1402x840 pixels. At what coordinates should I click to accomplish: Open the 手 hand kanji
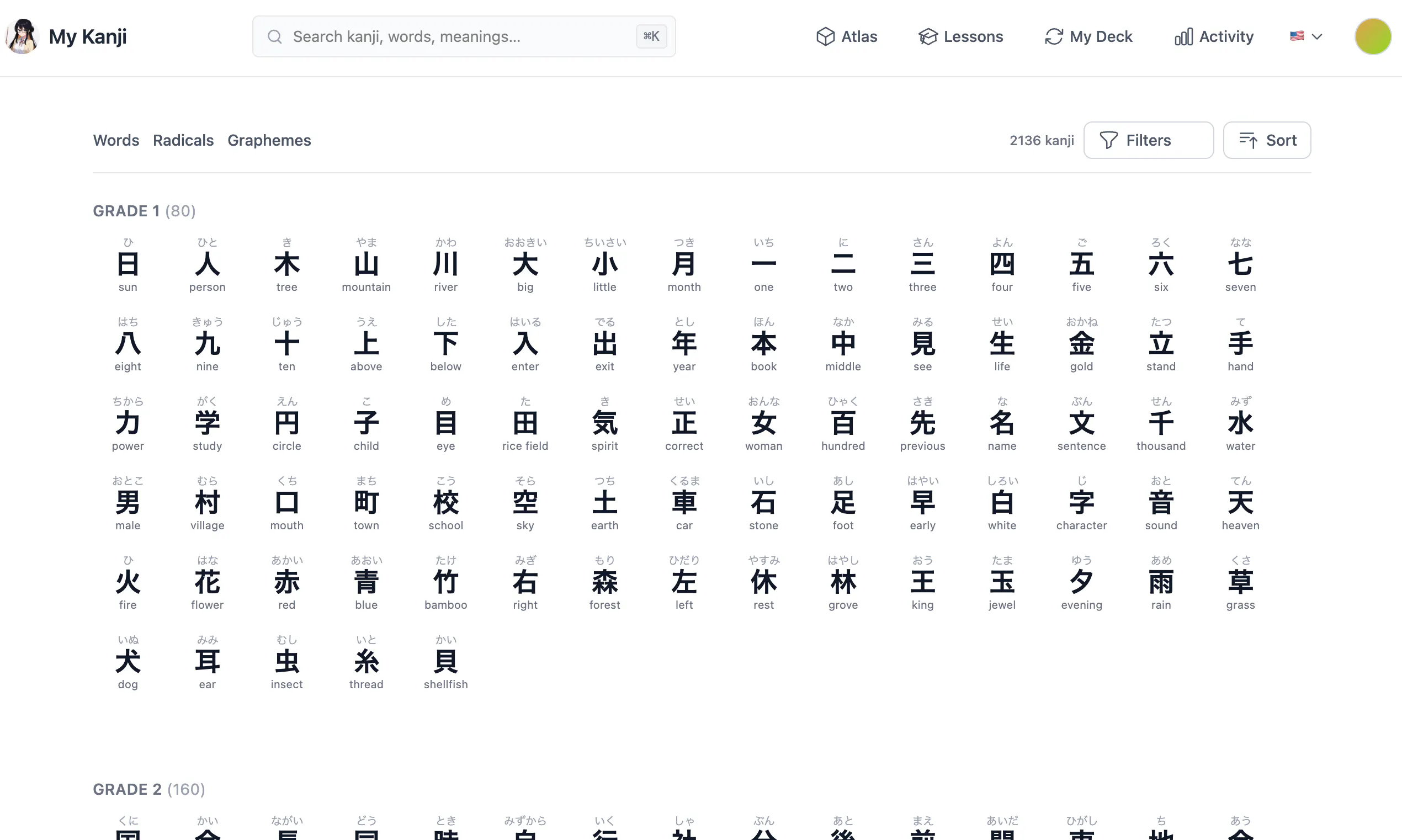1241,344
